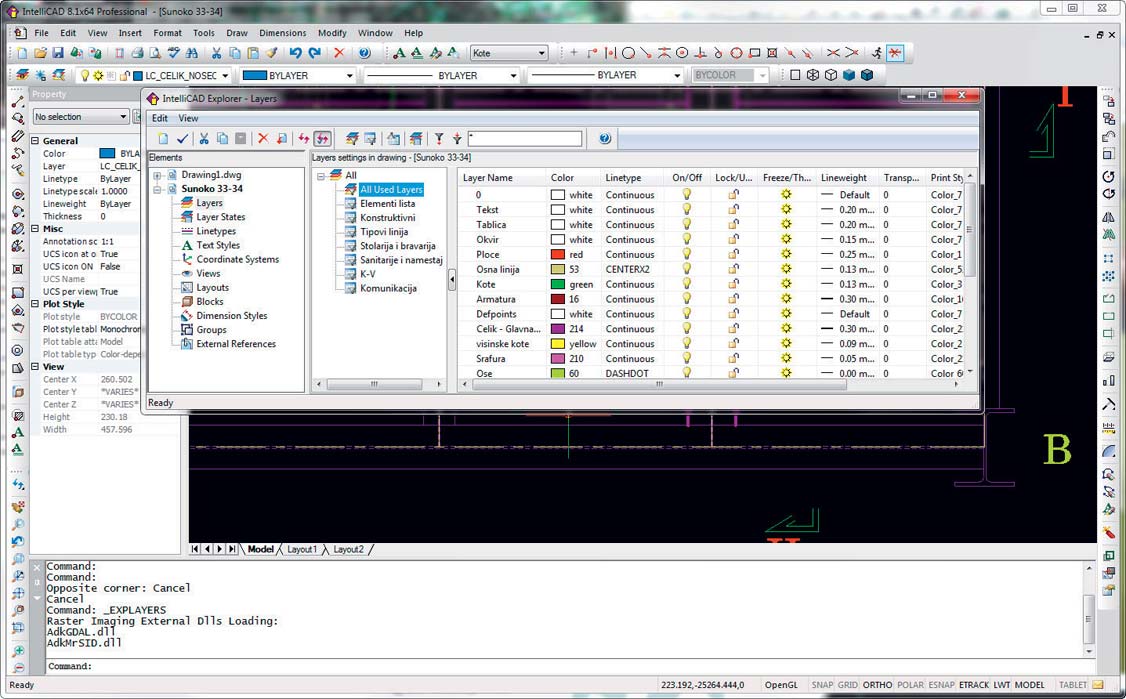Click the yellow swatch for visinske kote layer

click(558, 344)
